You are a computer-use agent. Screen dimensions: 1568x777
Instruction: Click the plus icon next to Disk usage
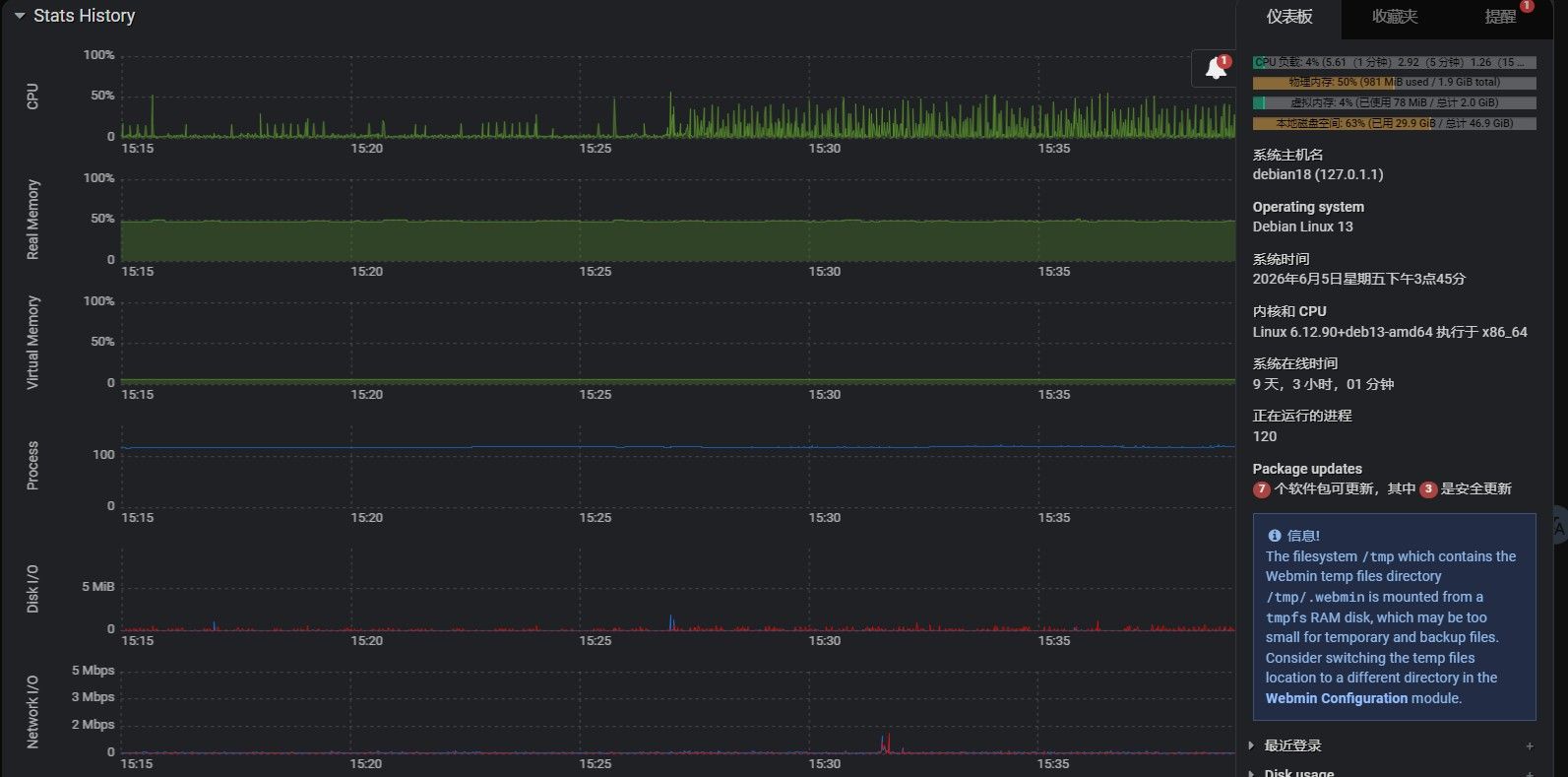tap(1530, 773)
